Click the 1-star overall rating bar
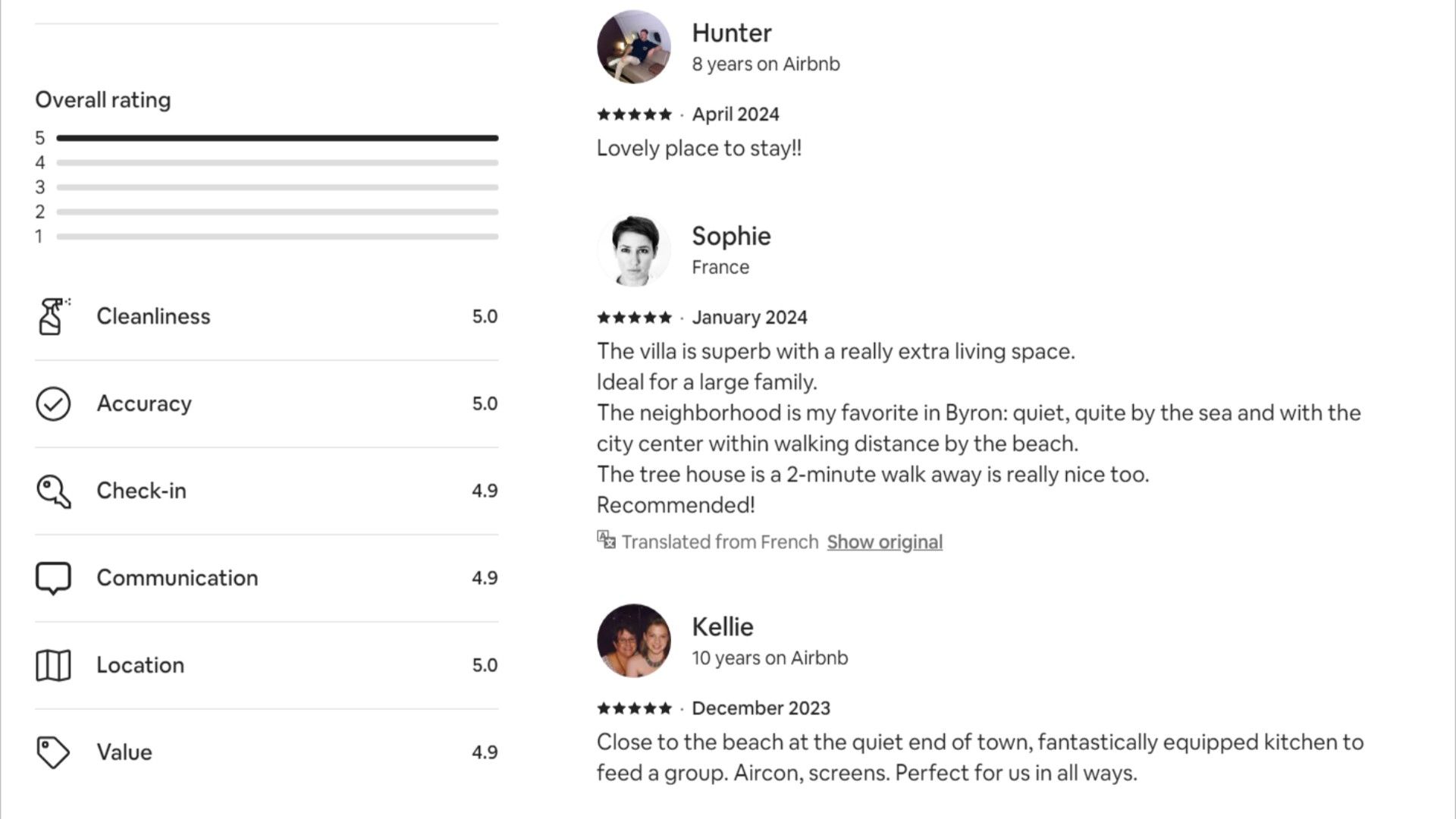The height and width of the screenshot is (819, 1456). click(x=277, y=237)
